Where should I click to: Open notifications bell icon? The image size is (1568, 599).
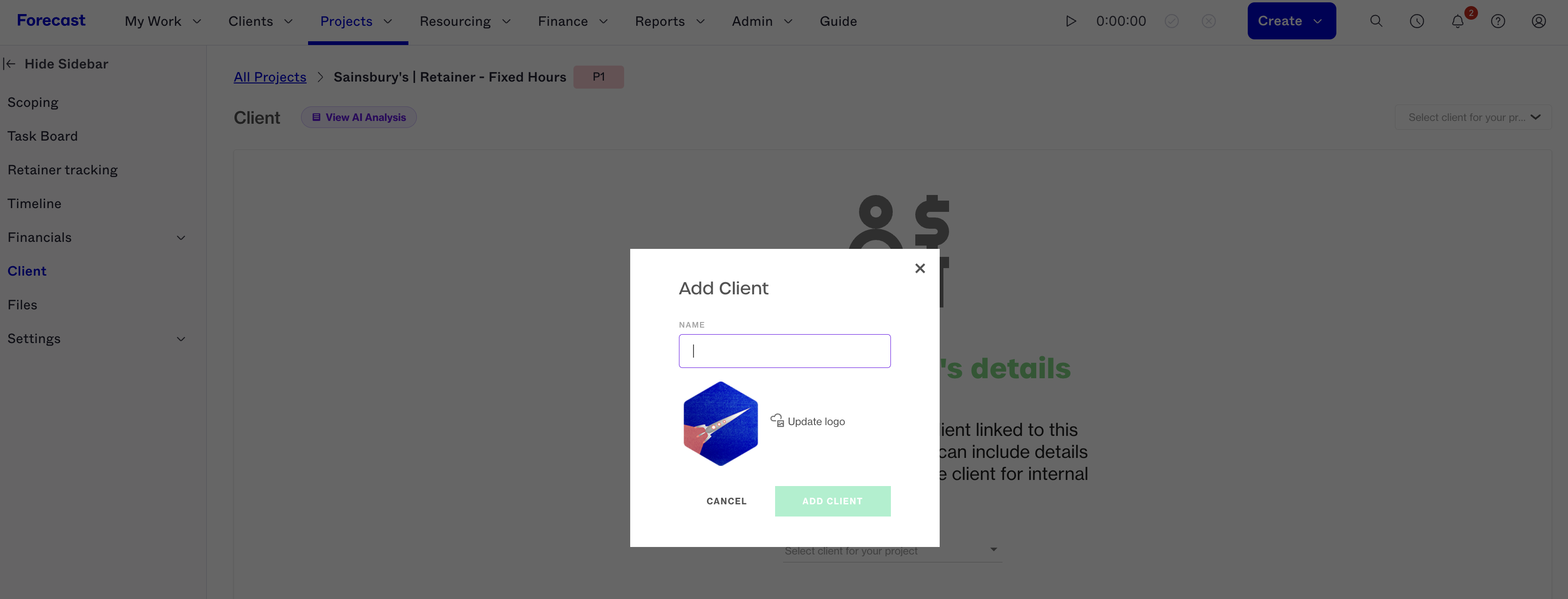(1457, 21)
